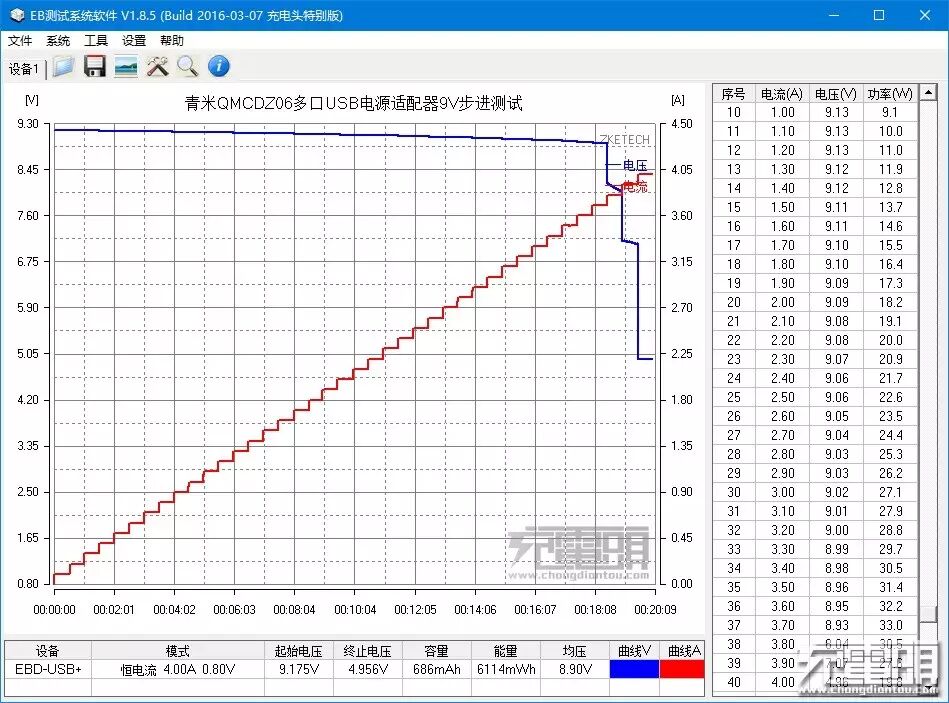Open the 文件 menu
This screenshot has height=703, width=949.
pyautogui.click(x=19, y=41)
